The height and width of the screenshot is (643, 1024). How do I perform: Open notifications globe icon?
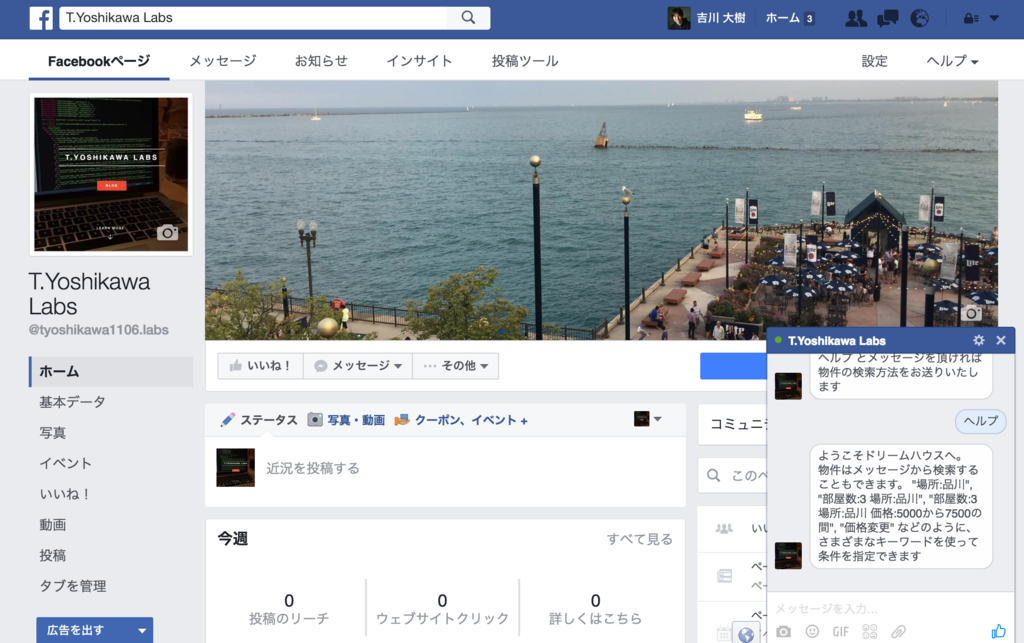click(x=920, y=18)
